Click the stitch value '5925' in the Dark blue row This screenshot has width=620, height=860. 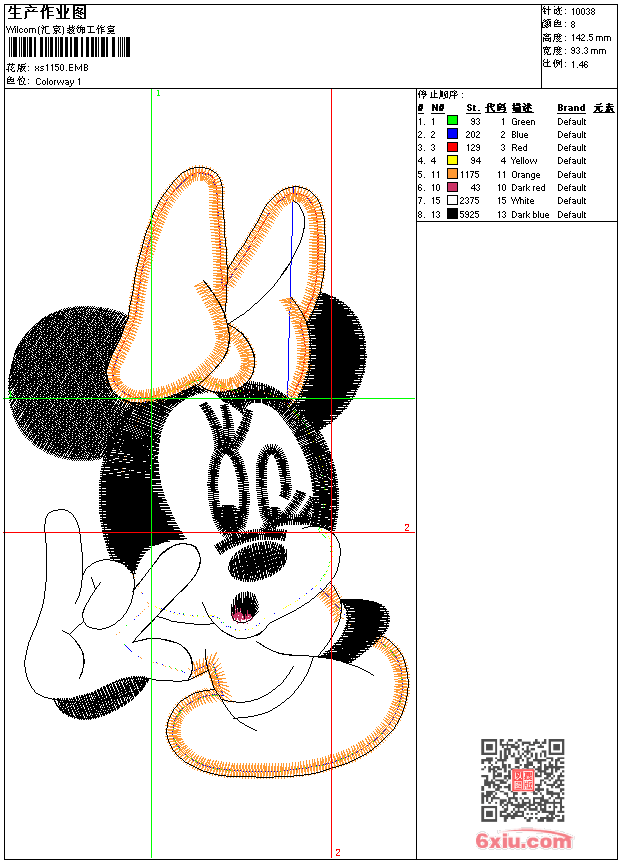pos(469,215)
